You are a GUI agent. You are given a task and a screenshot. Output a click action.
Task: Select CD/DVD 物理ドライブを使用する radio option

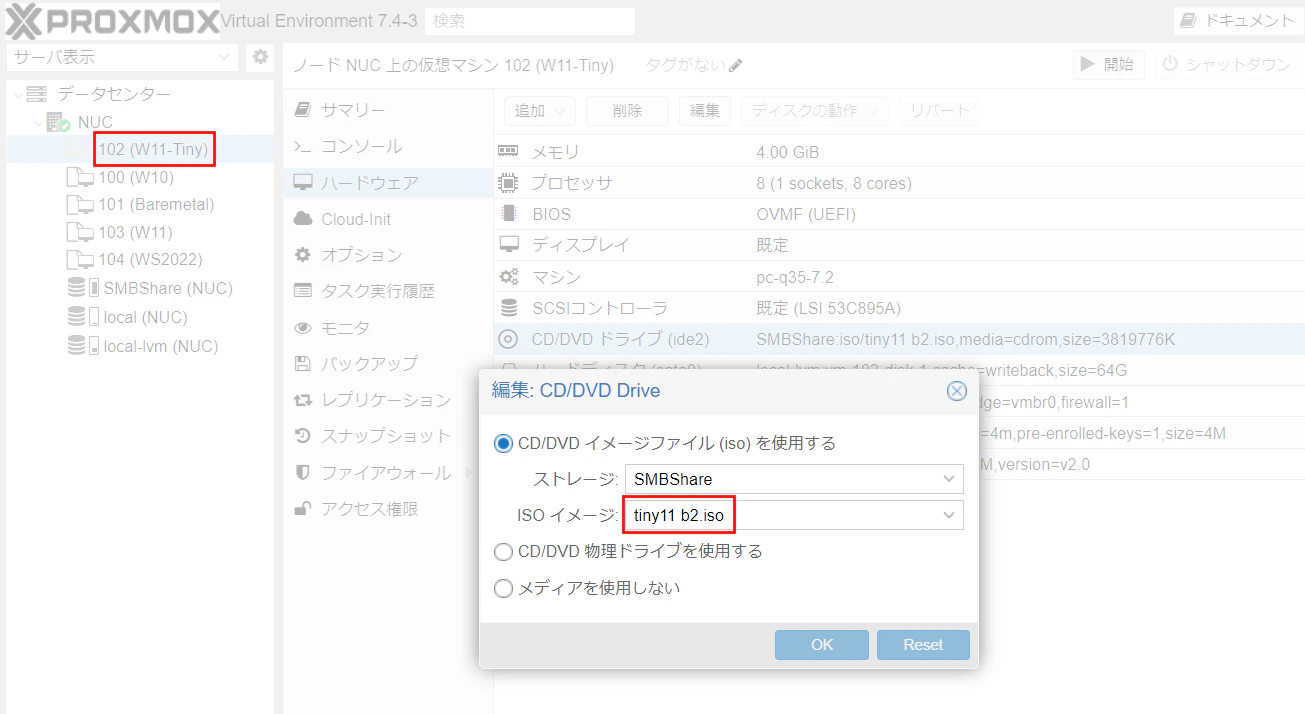(x=504, y=551)
